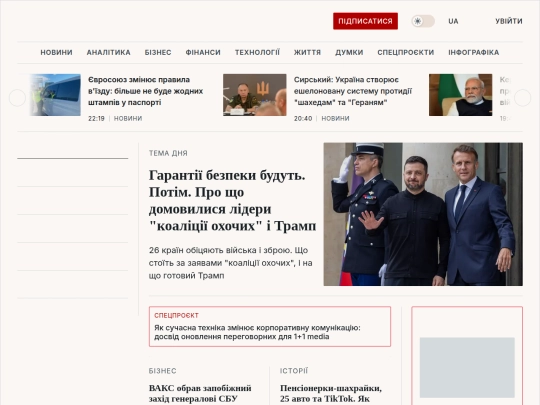The width and height of the screenshot is (540, 405).
Task: Open the АНАЛІТИКА menu section
Action: [x=108, y=52]
